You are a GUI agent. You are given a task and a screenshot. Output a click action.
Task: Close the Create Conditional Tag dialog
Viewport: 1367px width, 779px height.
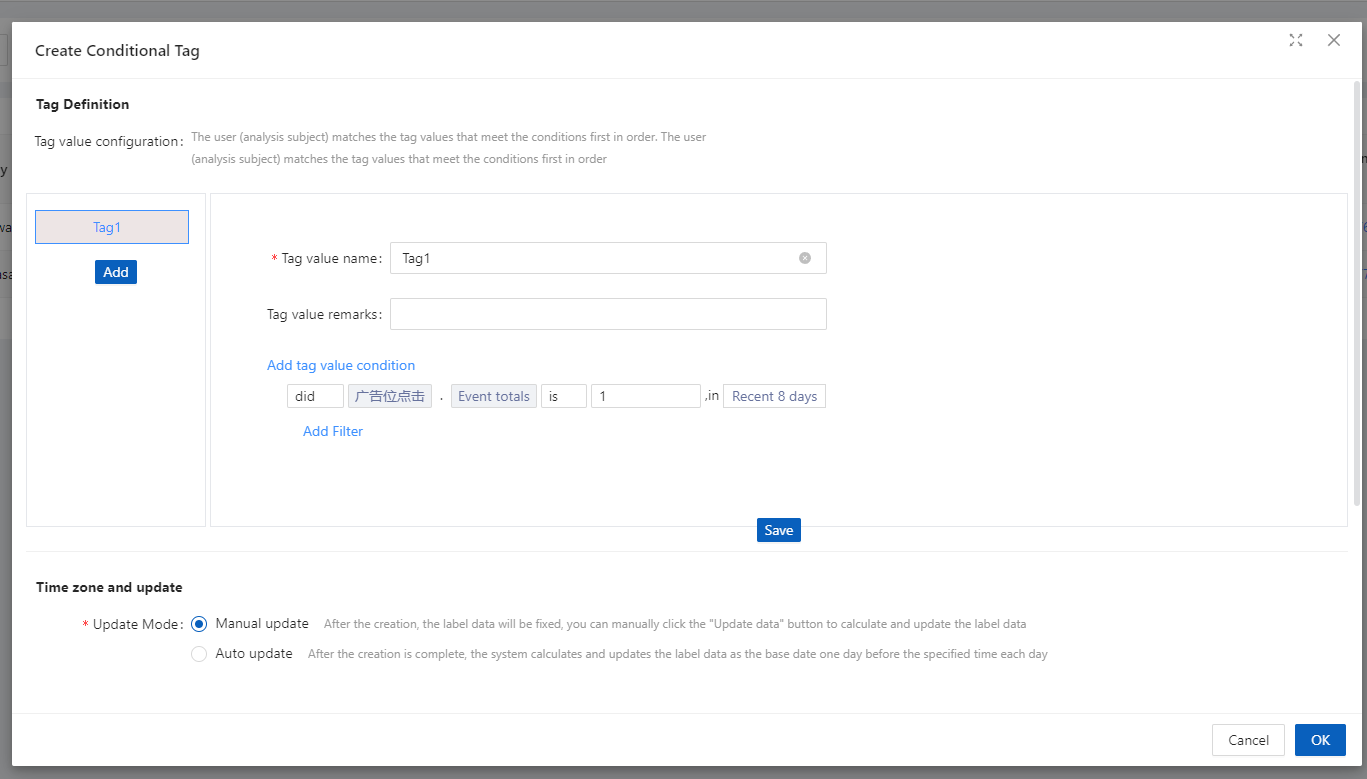click(x=1333, y=40)
